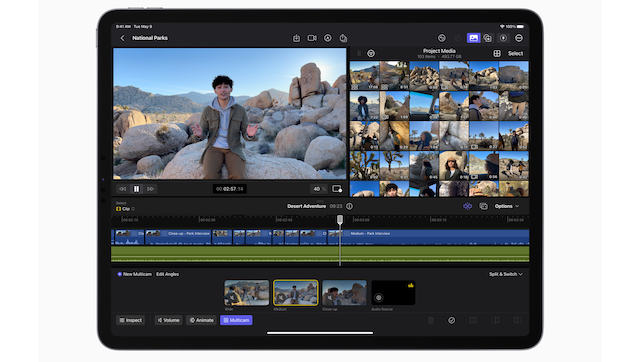This screenshot has width=640, height=362.
Task: Tap the undo history icon
Action: [x=442, y=38]
